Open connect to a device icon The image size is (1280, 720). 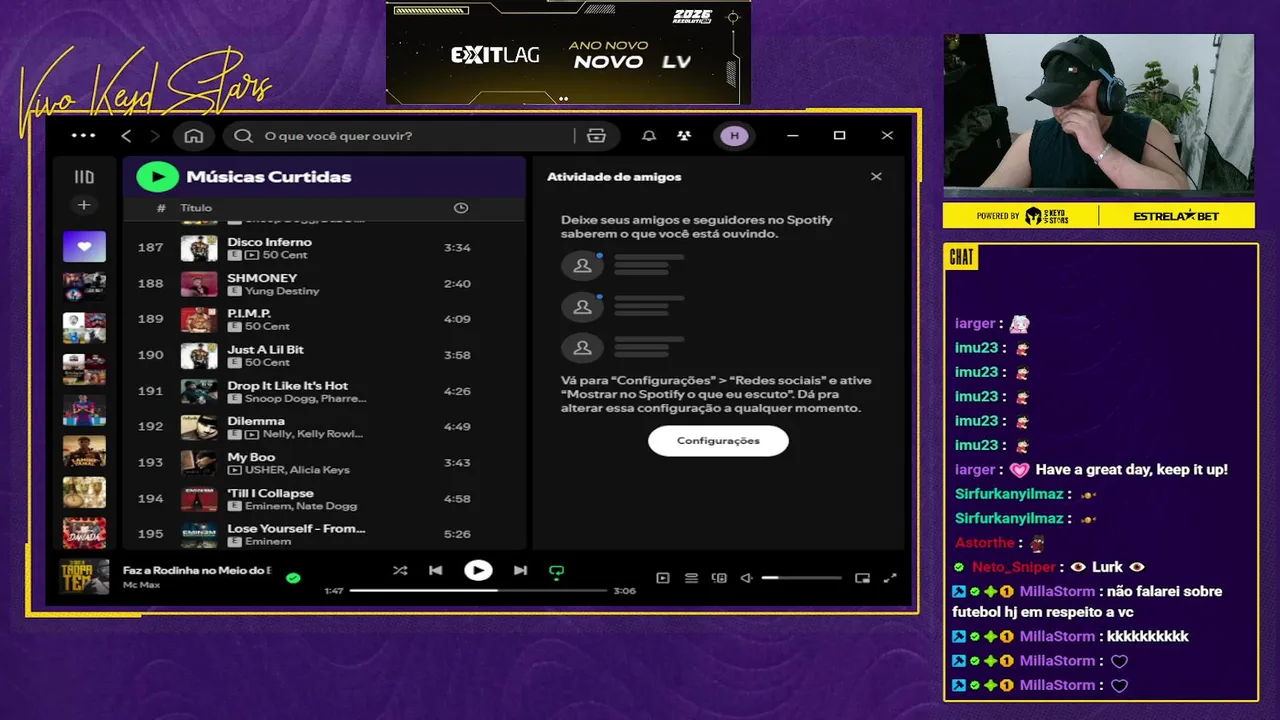pos(719,578)
